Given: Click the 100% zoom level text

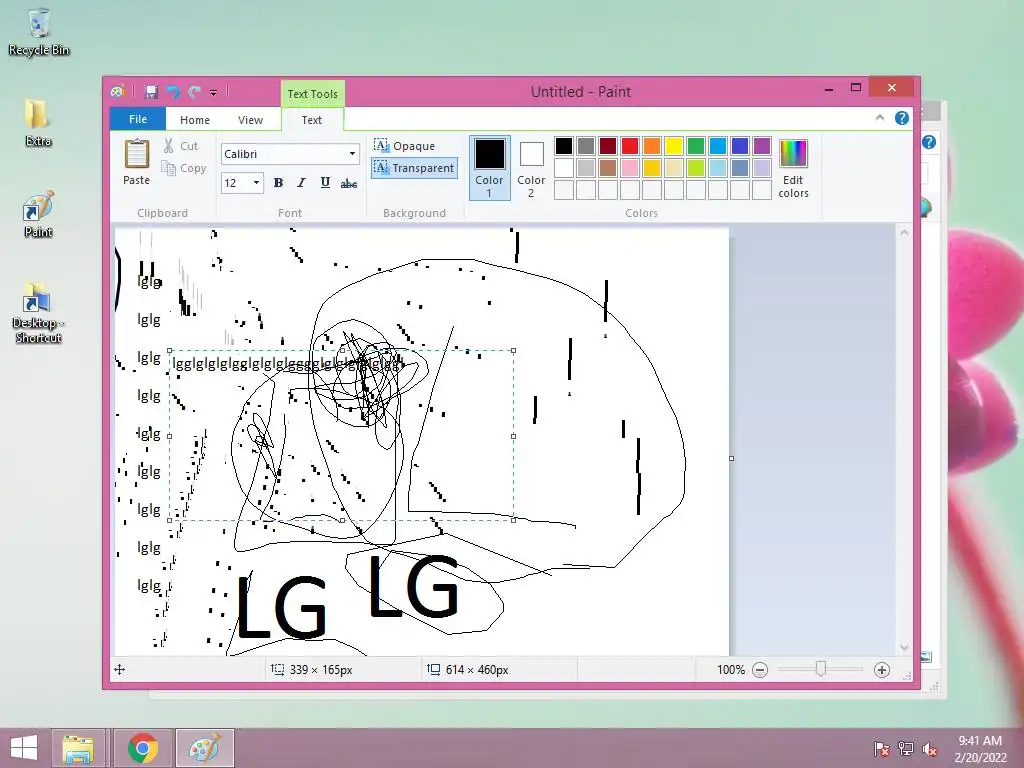Looking at the screenshot, I should [731, 670].
